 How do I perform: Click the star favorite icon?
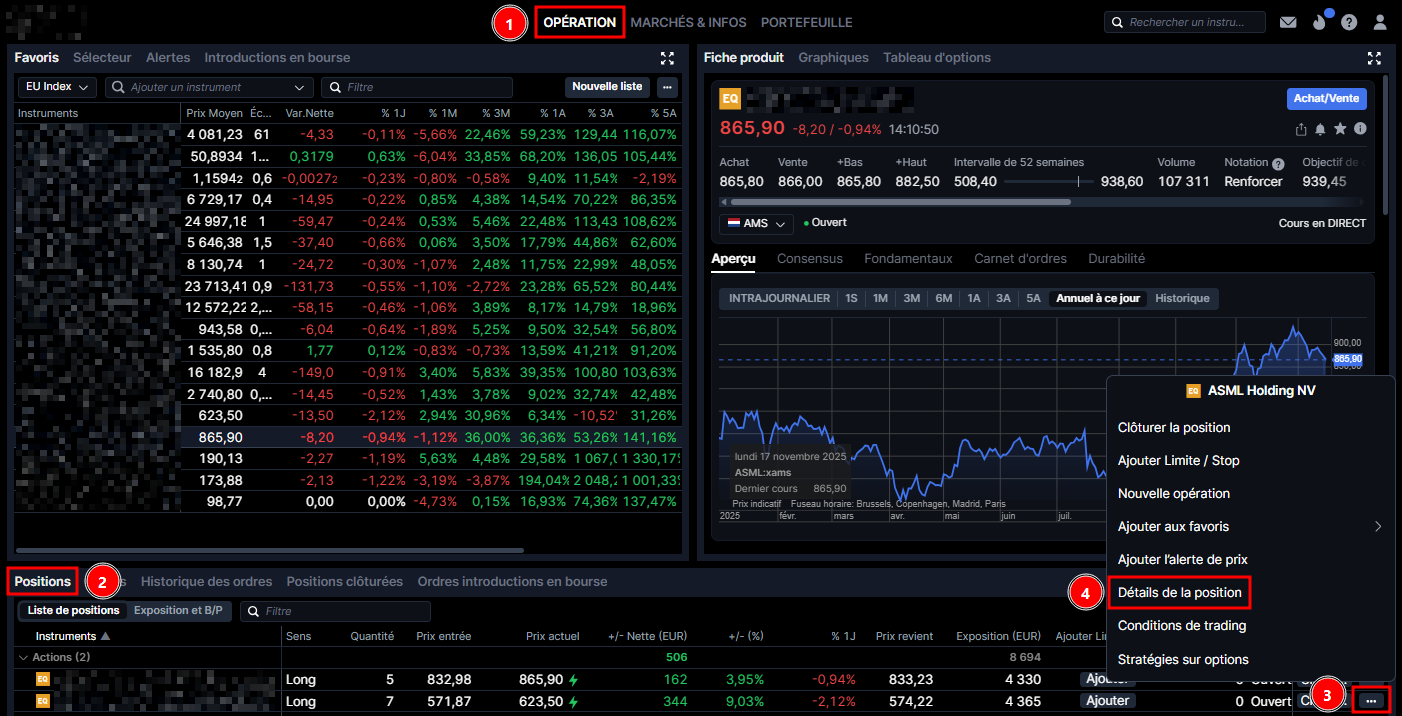click(x=1340, y=129)
